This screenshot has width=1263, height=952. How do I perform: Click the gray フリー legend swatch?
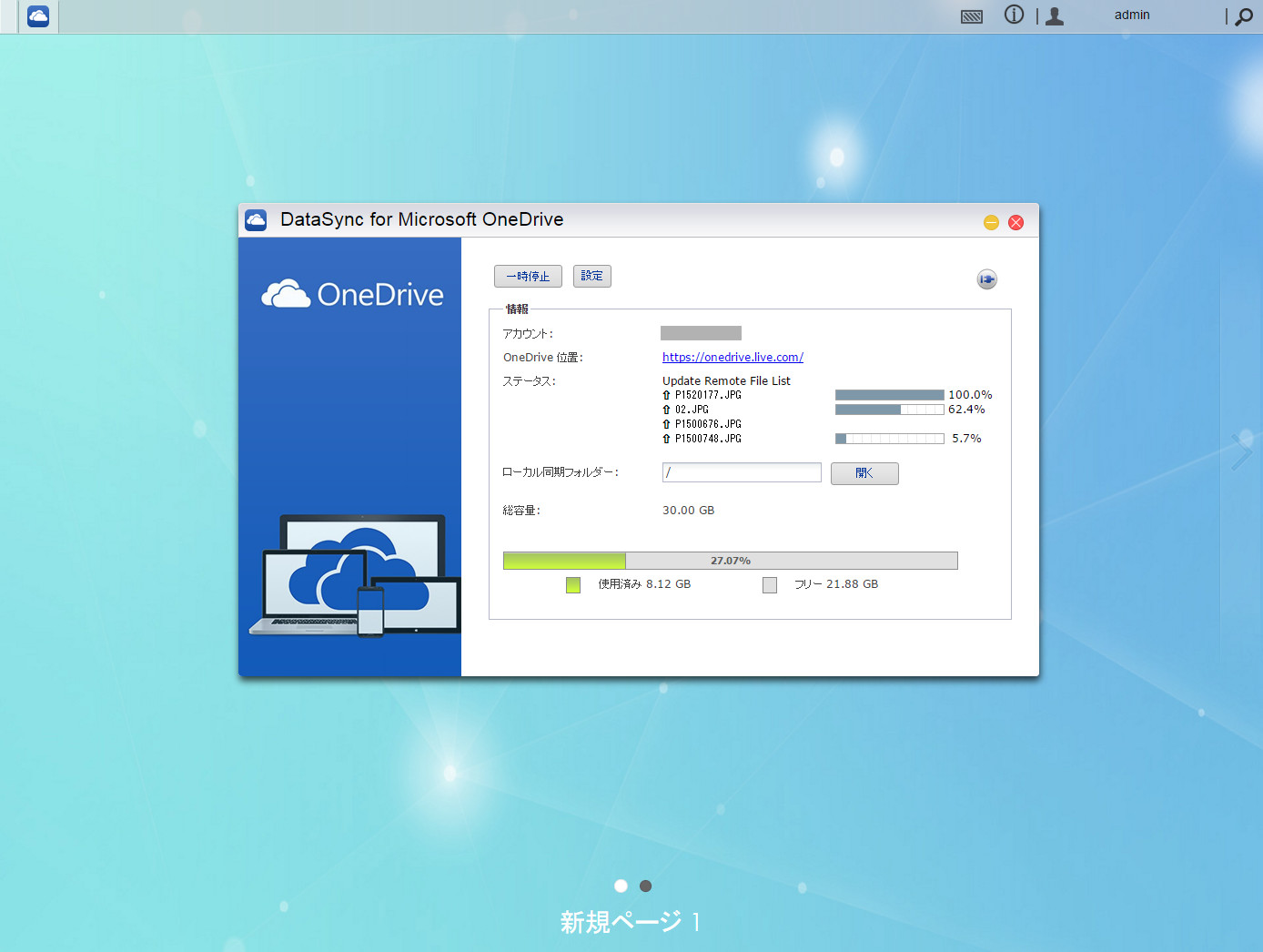770,585
